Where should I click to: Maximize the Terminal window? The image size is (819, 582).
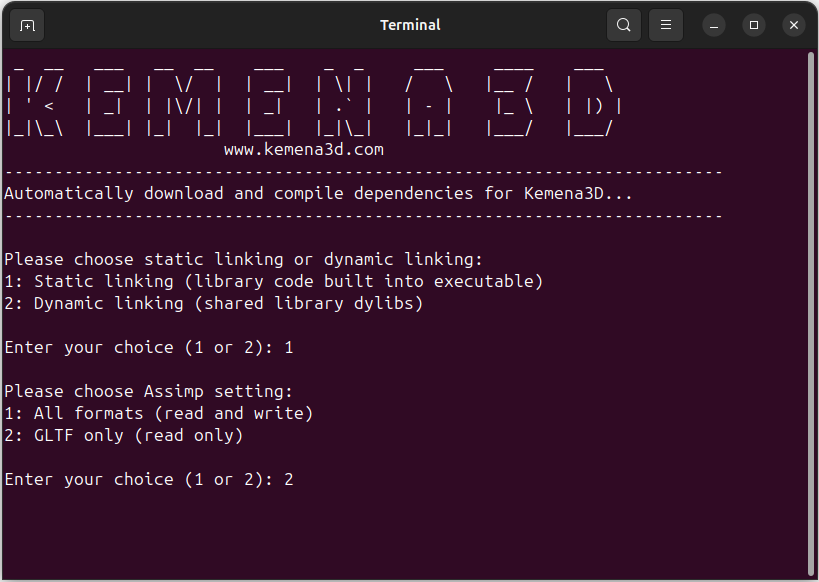tap(754, 25)
